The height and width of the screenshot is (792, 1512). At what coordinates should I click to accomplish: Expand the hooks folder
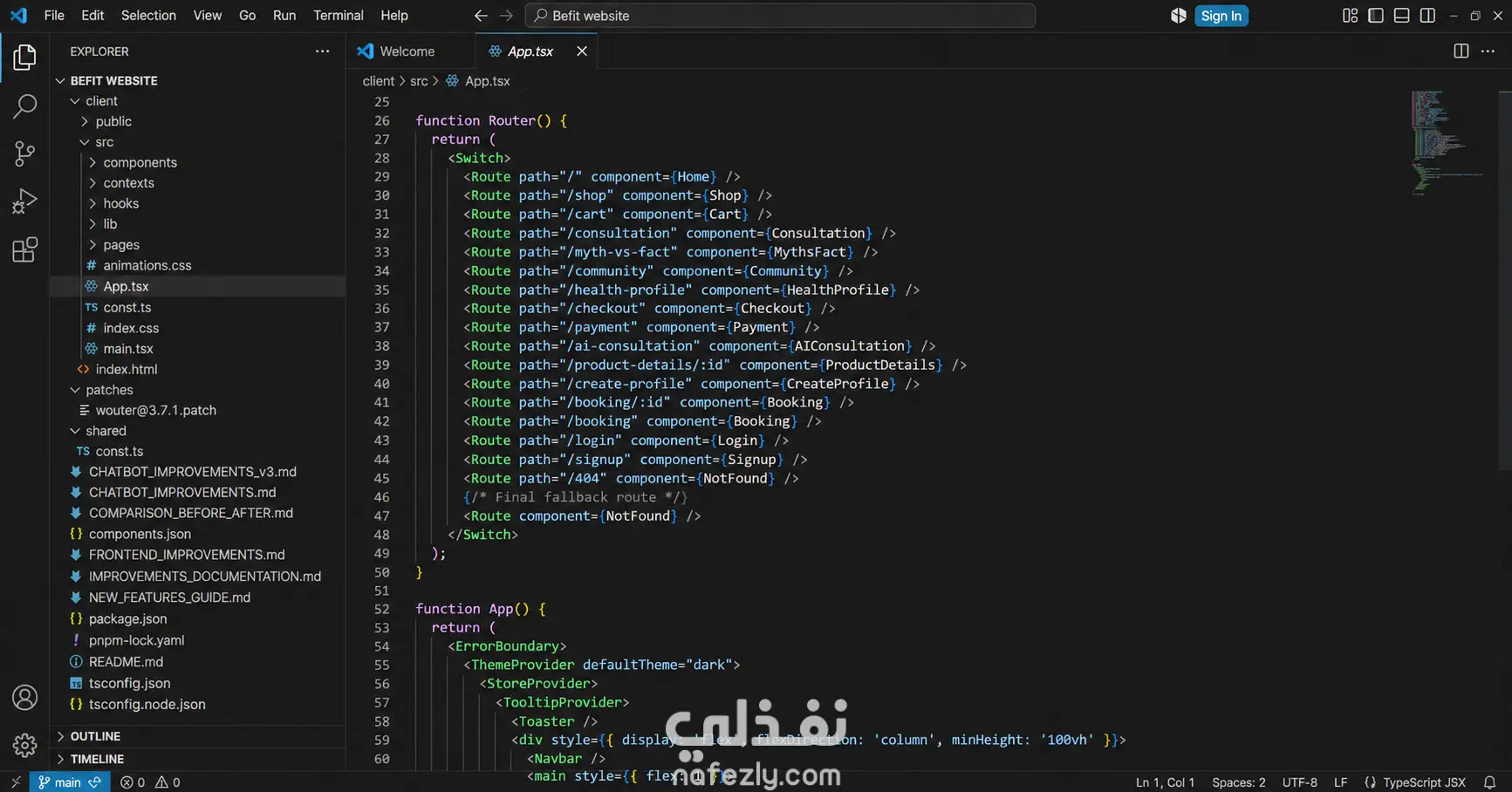click(x=120, y=203)
